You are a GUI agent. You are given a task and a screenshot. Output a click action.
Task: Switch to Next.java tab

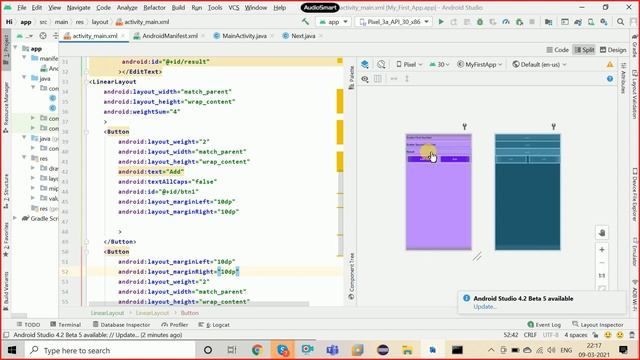click(303, 36)
